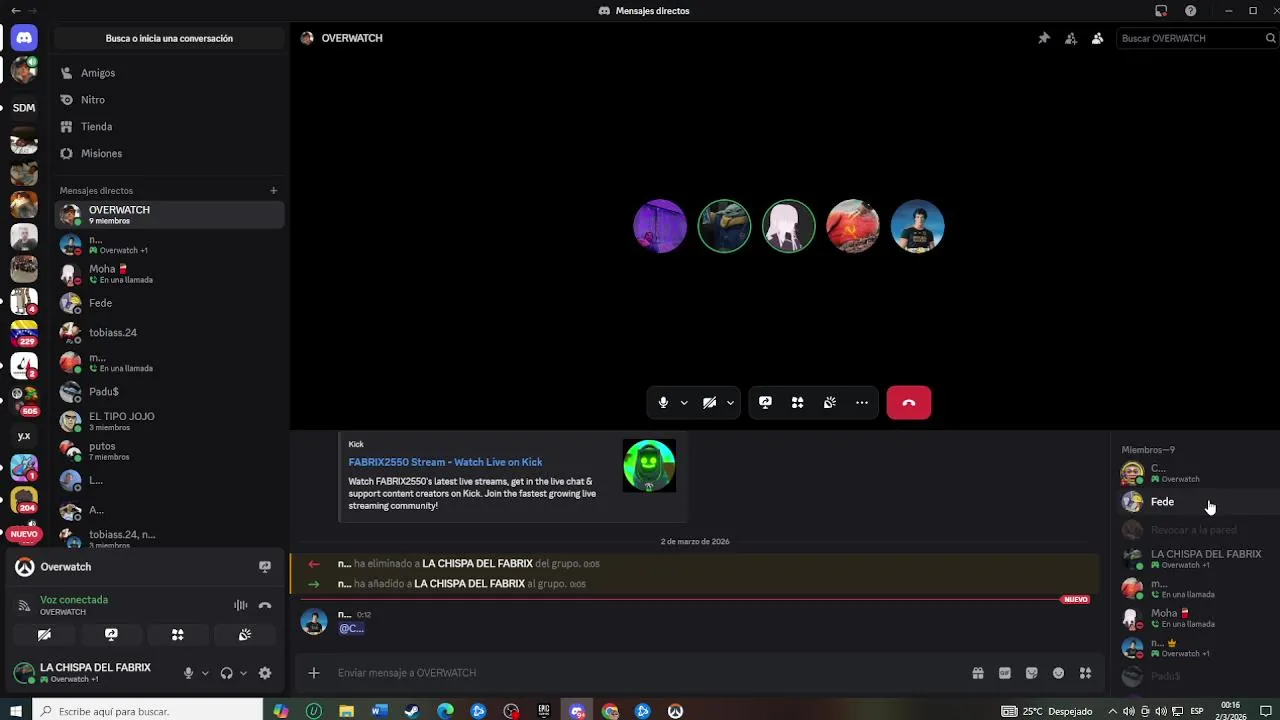Image resolution: width=1280 pixels, height=720 pixels.
Task: Mute microphone in user panel
Action: click(x=188, y=673)
